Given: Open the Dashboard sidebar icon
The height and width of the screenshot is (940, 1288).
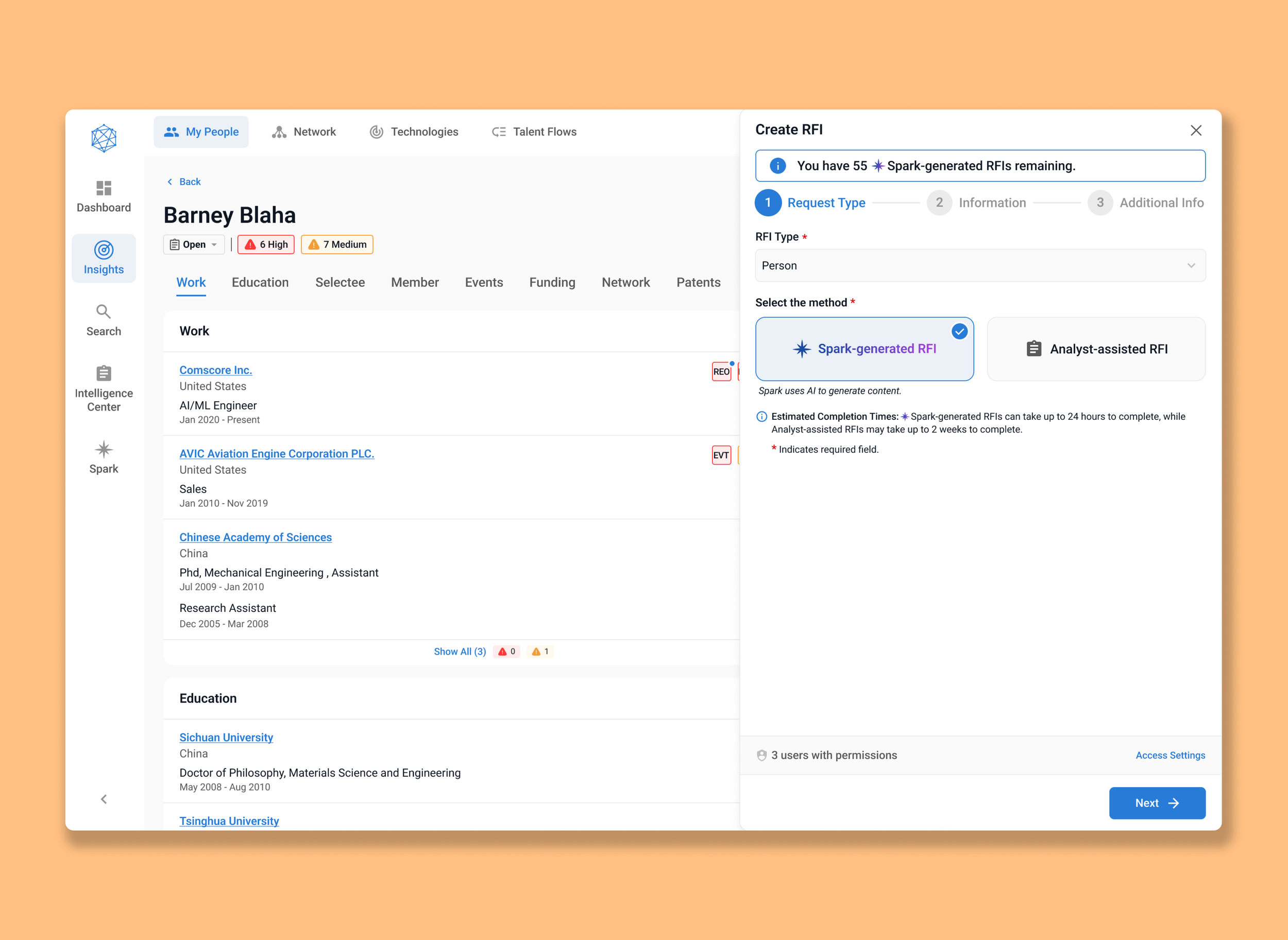Looking at the screenshot, I should pyautogui.click(x=104, y=189).
